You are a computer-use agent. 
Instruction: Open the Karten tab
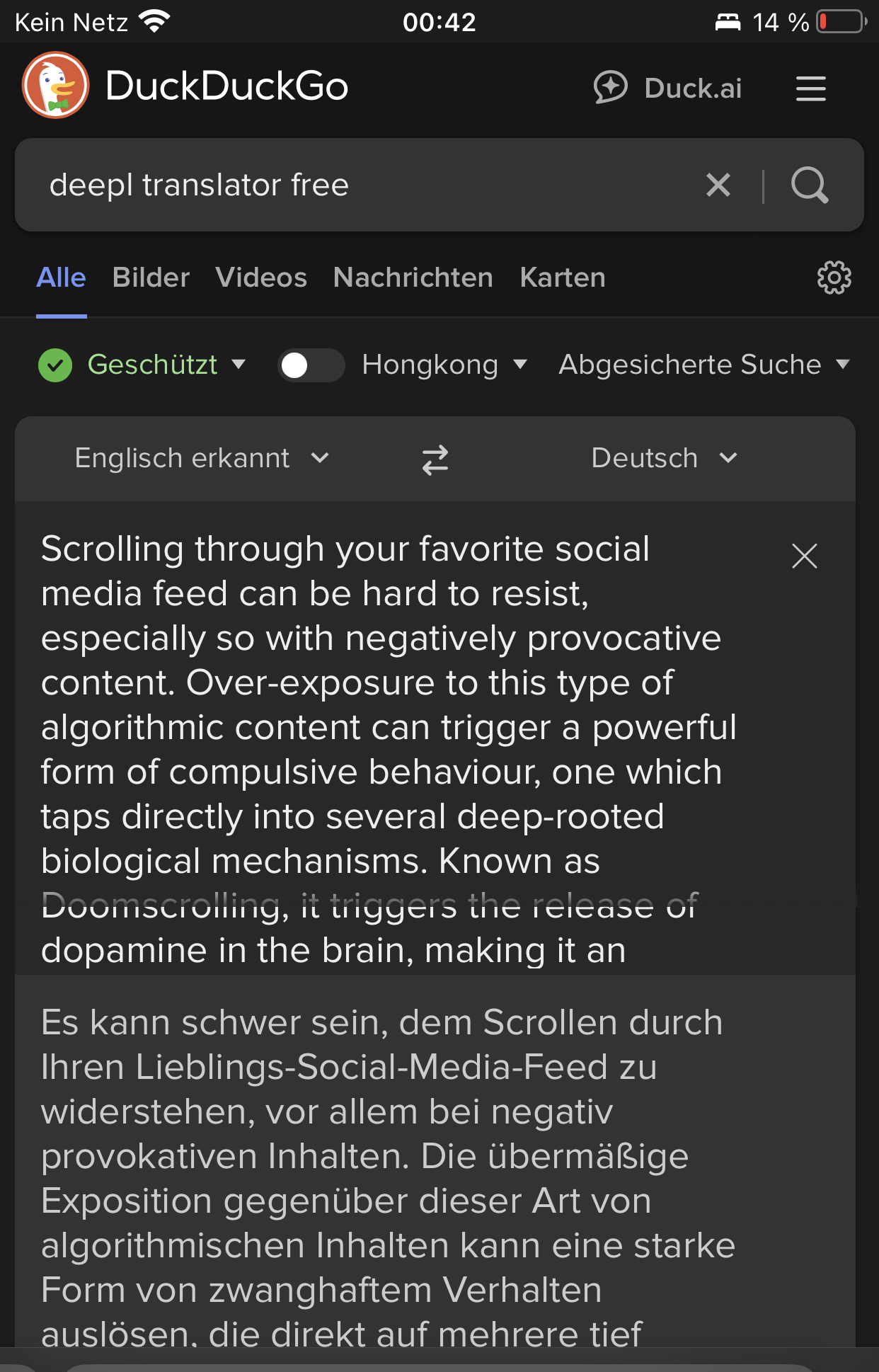563,278
